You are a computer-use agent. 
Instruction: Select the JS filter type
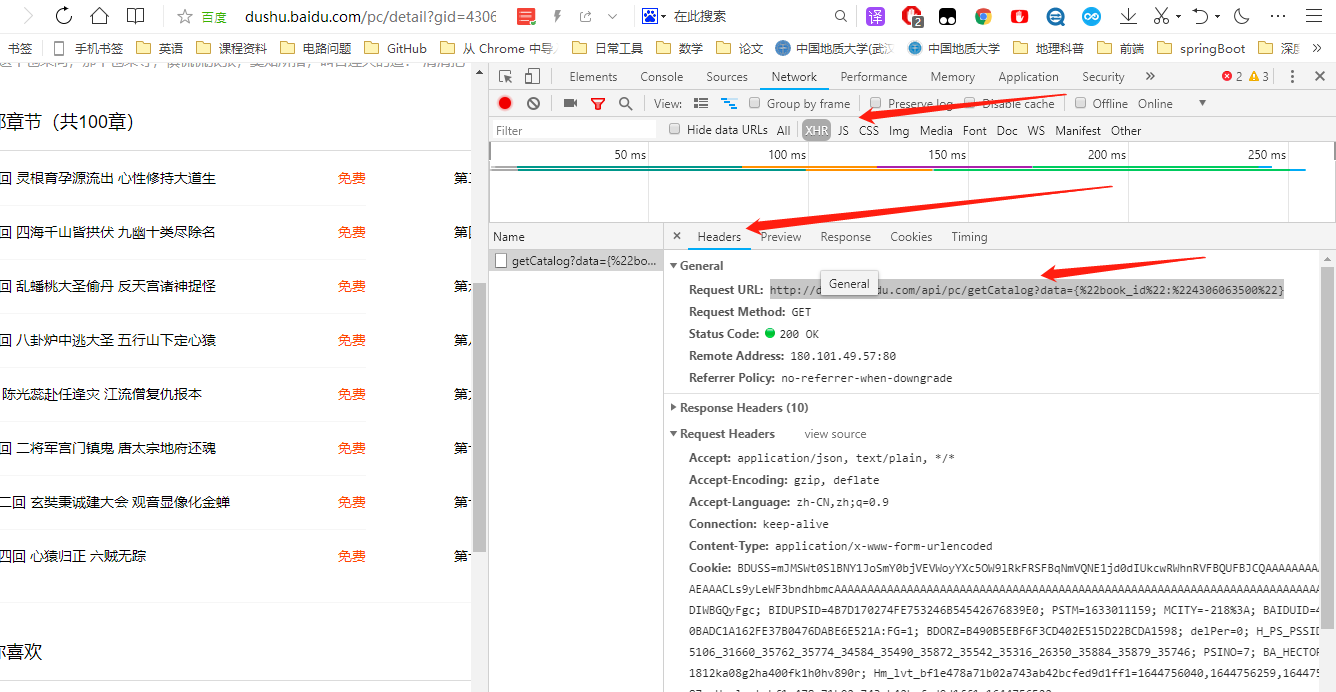843,130
